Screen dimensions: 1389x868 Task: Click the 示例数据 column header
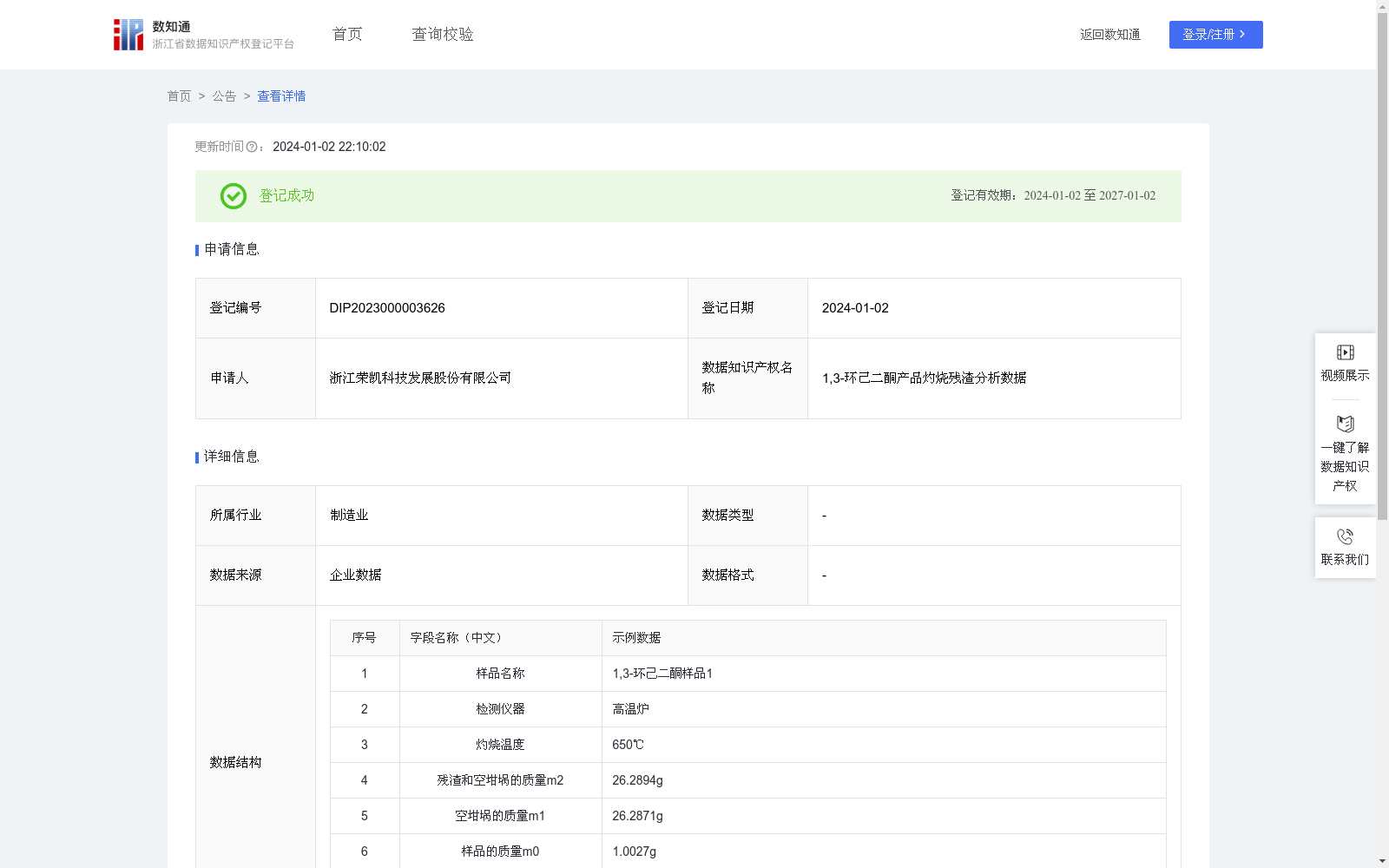[884, 638]
